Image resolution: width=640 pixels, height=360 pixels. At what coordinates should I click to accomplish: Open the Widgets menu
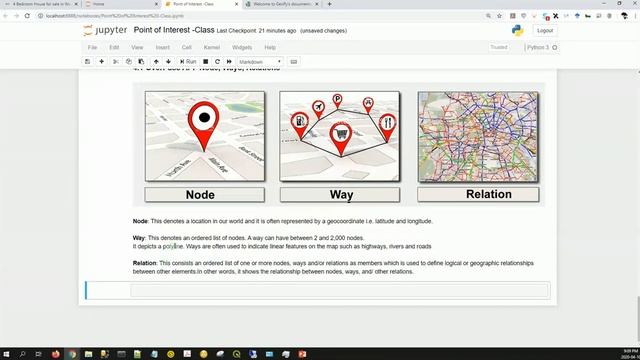coord(242,47)
